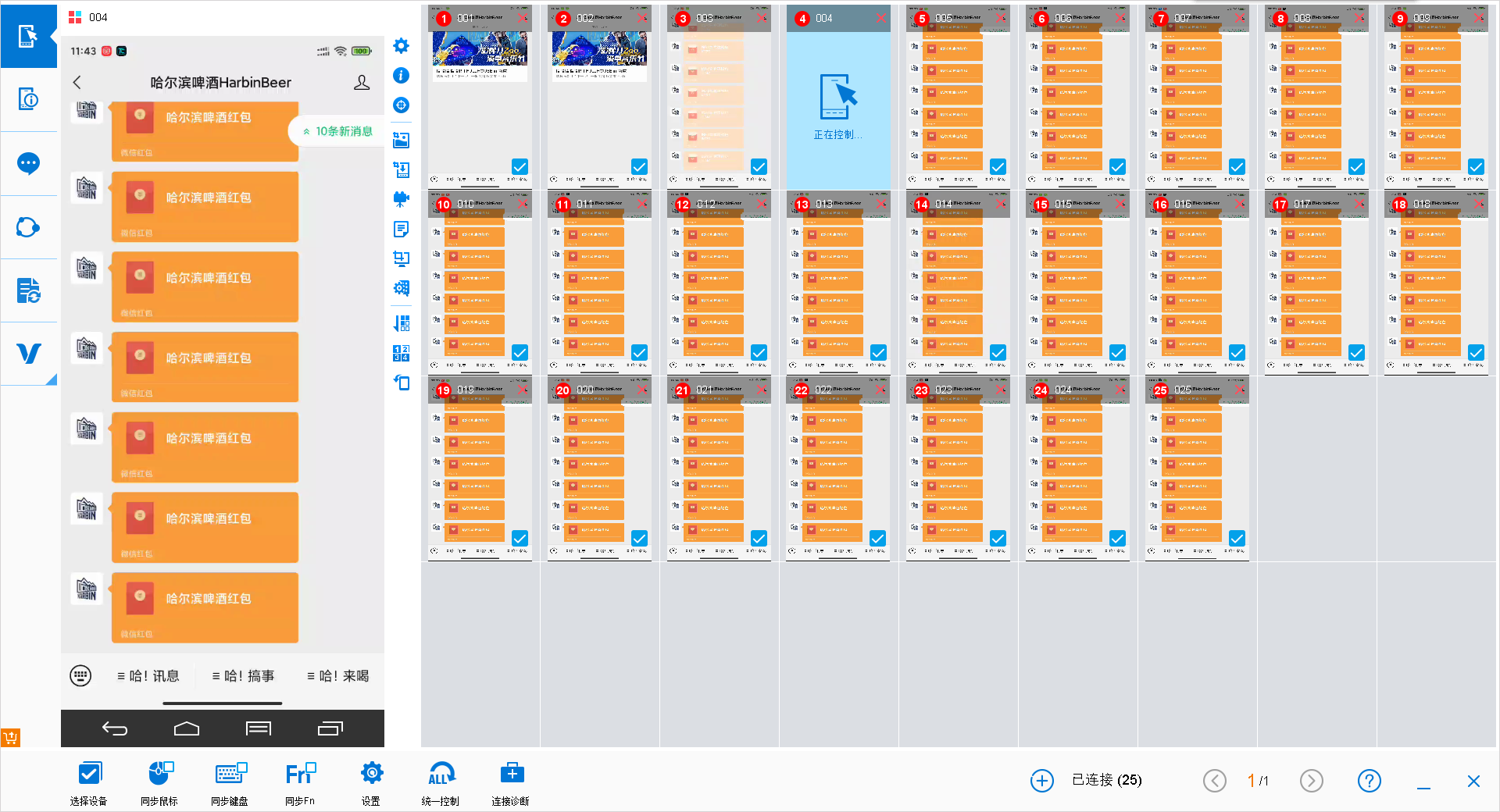
Task: Toggle 同步Fn sync
Action: 300,783
